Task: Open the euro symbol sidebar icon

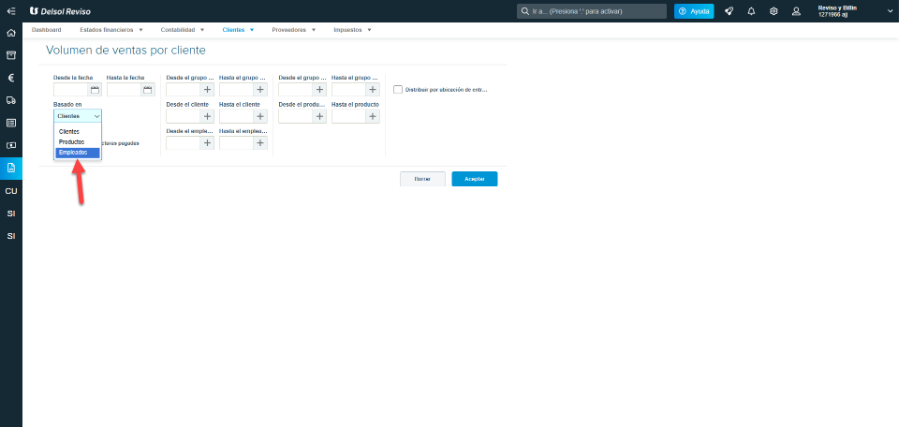Action: [11, 78]
